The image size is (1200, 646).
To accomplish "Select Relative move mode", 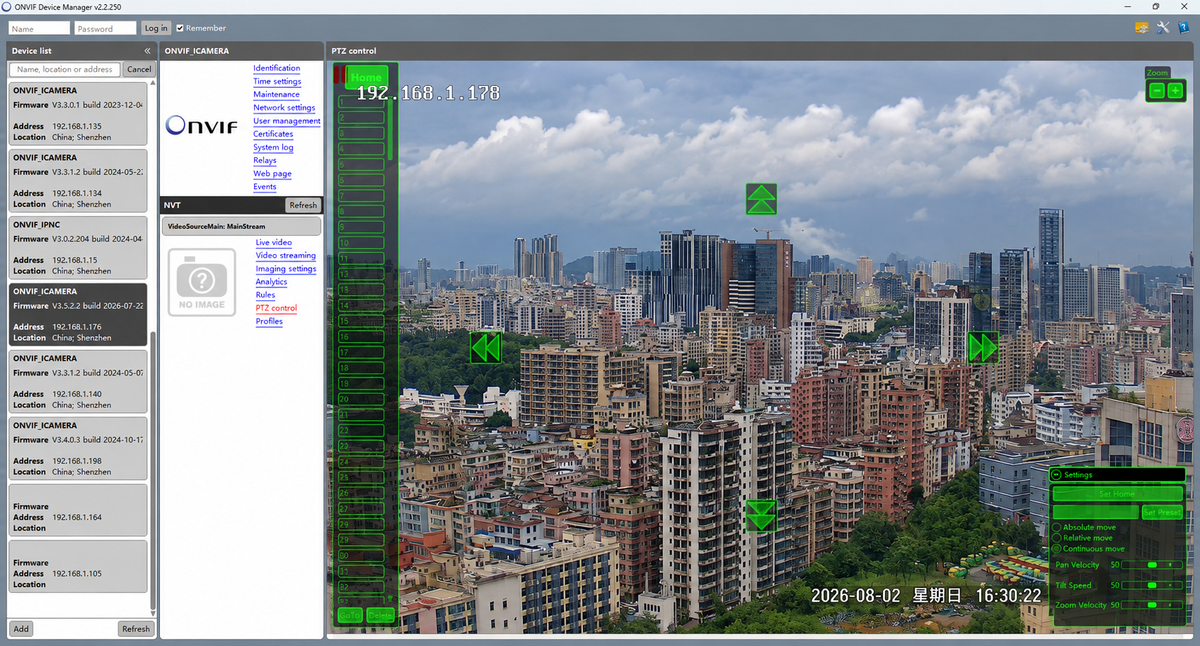I will (1058, 538).
